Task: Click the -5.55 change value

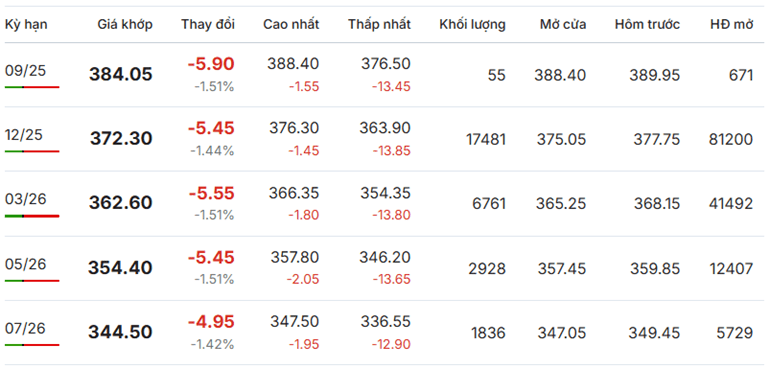Action: (x=212, y=194)
